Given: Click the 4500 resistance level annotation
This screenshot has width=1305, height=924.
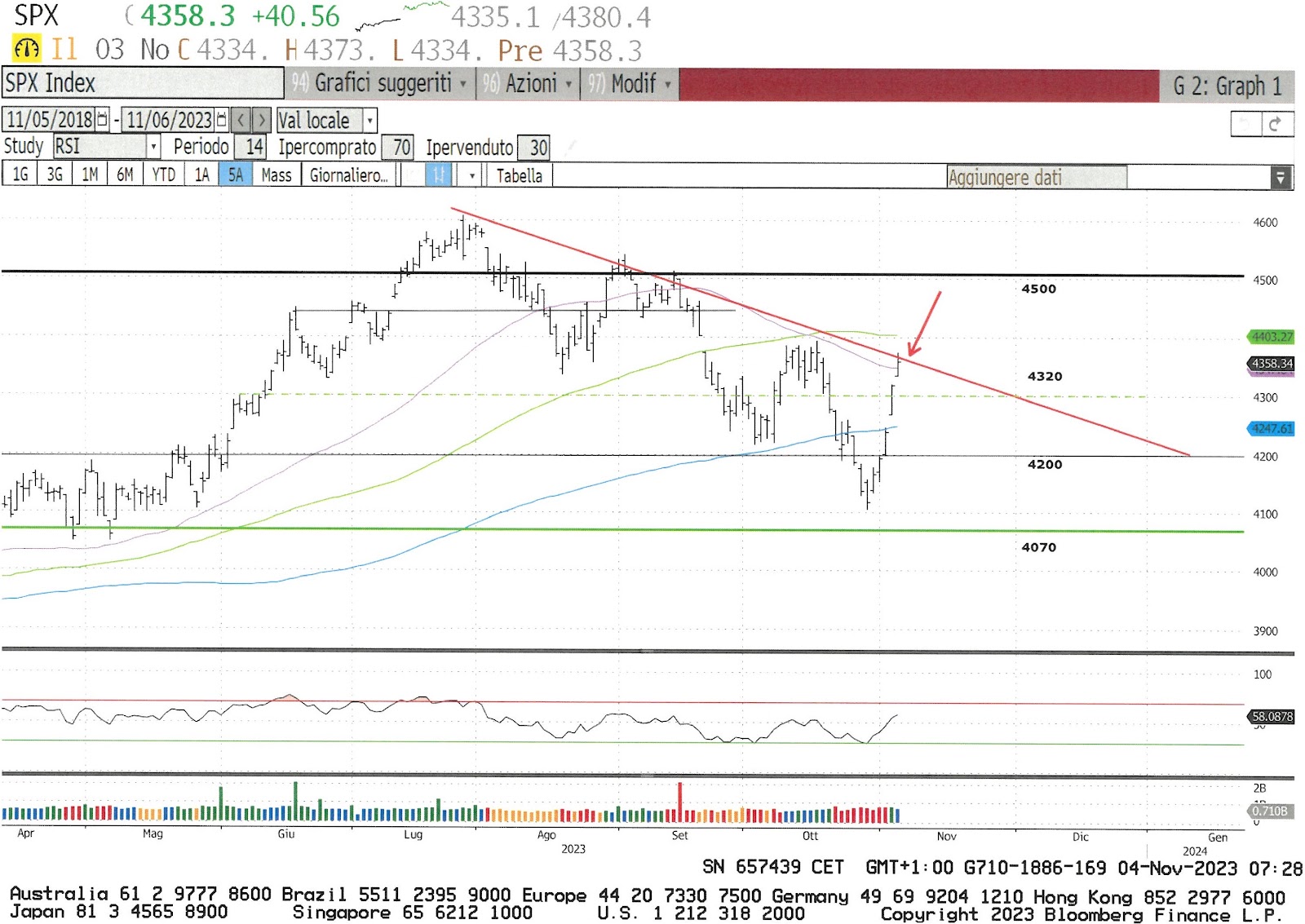Looking at the screenshot, I should (1038, 289).
